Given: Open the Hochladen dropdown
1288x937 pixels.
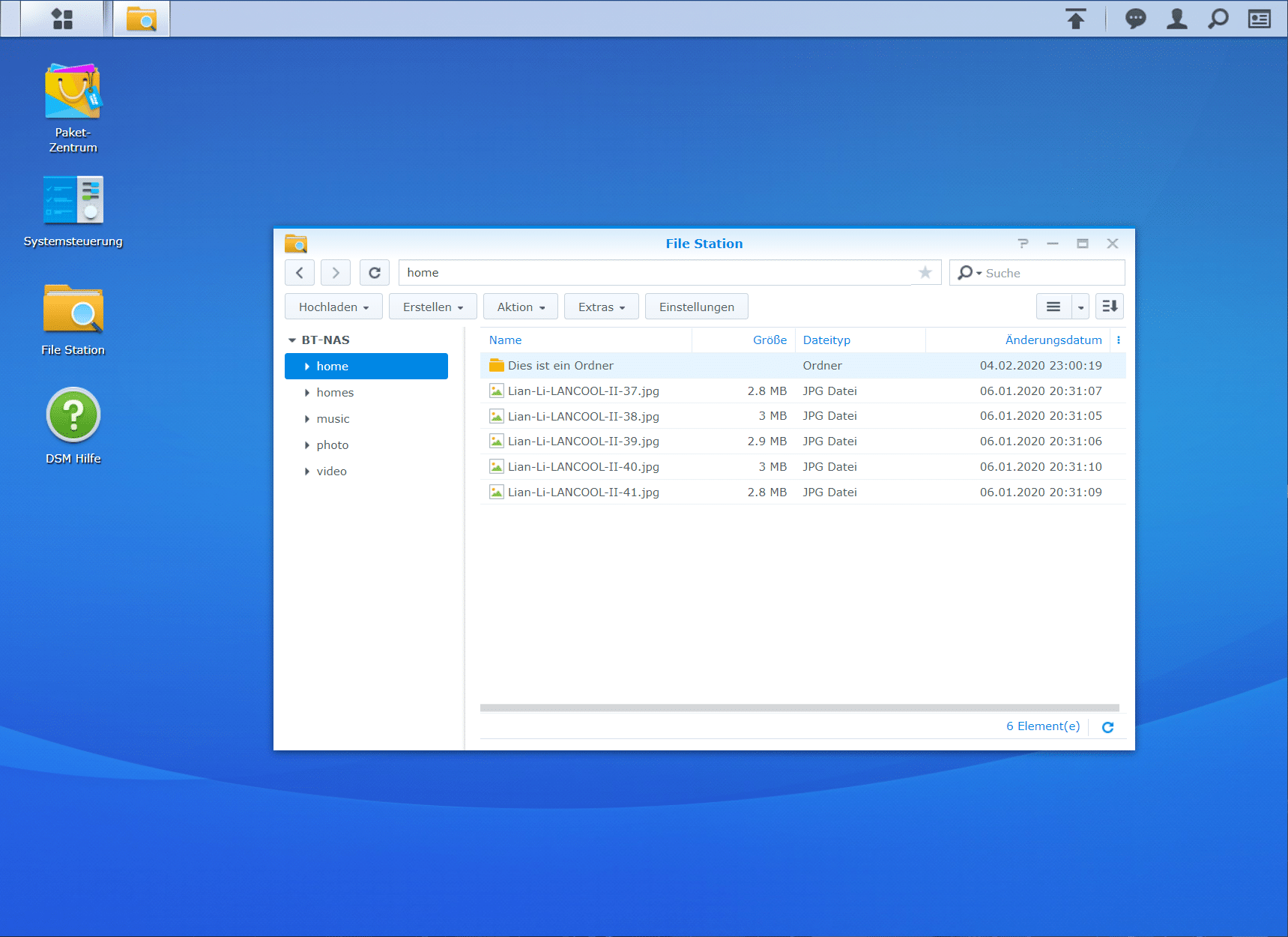Looking at the screenshot, I should point(333,307).
